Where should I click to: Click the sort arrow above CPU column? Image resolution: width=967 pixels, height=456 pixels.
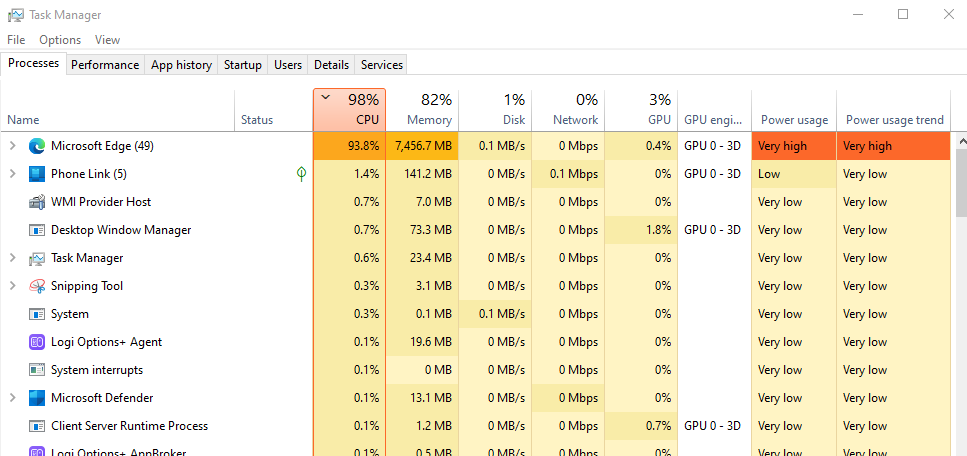(x=326, y=97)
